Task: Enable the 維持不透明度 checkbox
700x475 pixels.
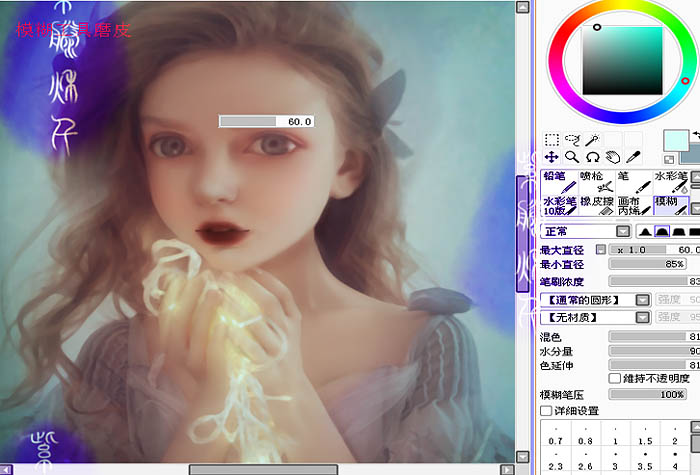Action: (615, 379)
